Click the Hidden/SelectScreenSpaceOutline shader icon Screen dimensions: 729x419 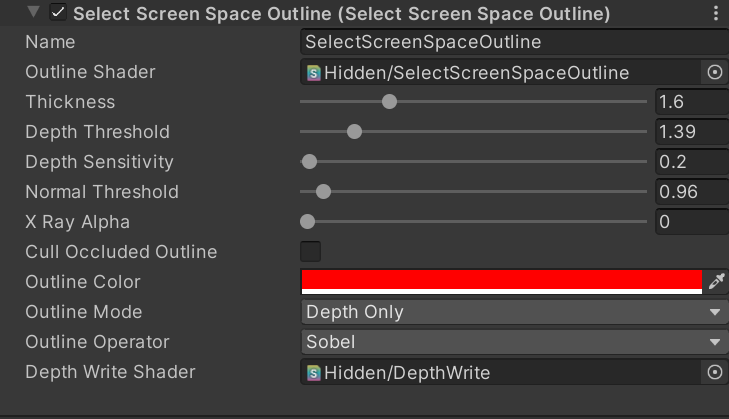click(x=314, y=72)
